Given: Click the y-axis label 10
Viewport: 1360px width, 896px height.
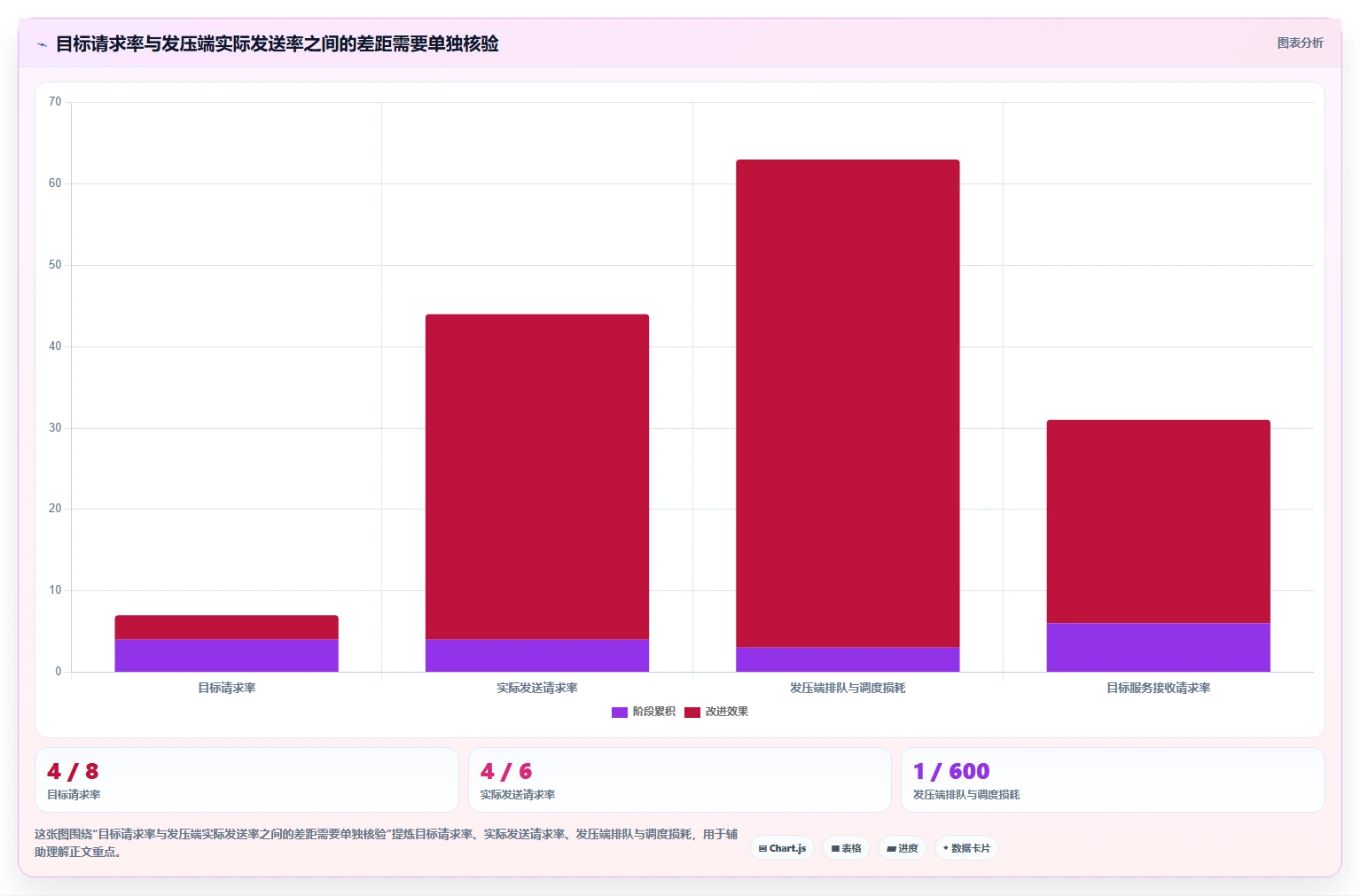Looking at the screenshot, I should click(x=55, y=590).
